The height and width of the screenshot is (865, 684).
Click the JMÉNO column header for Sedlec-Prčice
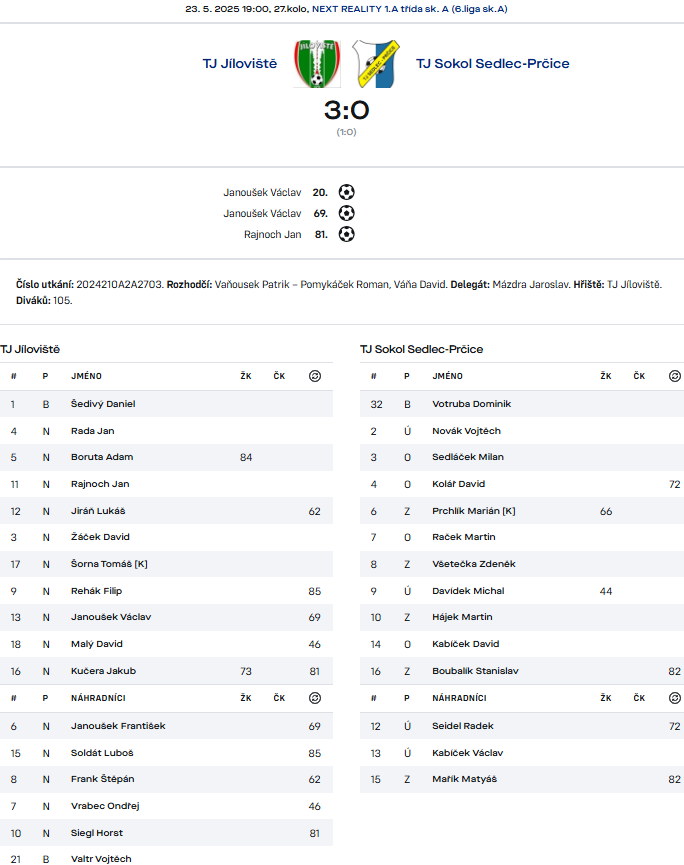447,376
